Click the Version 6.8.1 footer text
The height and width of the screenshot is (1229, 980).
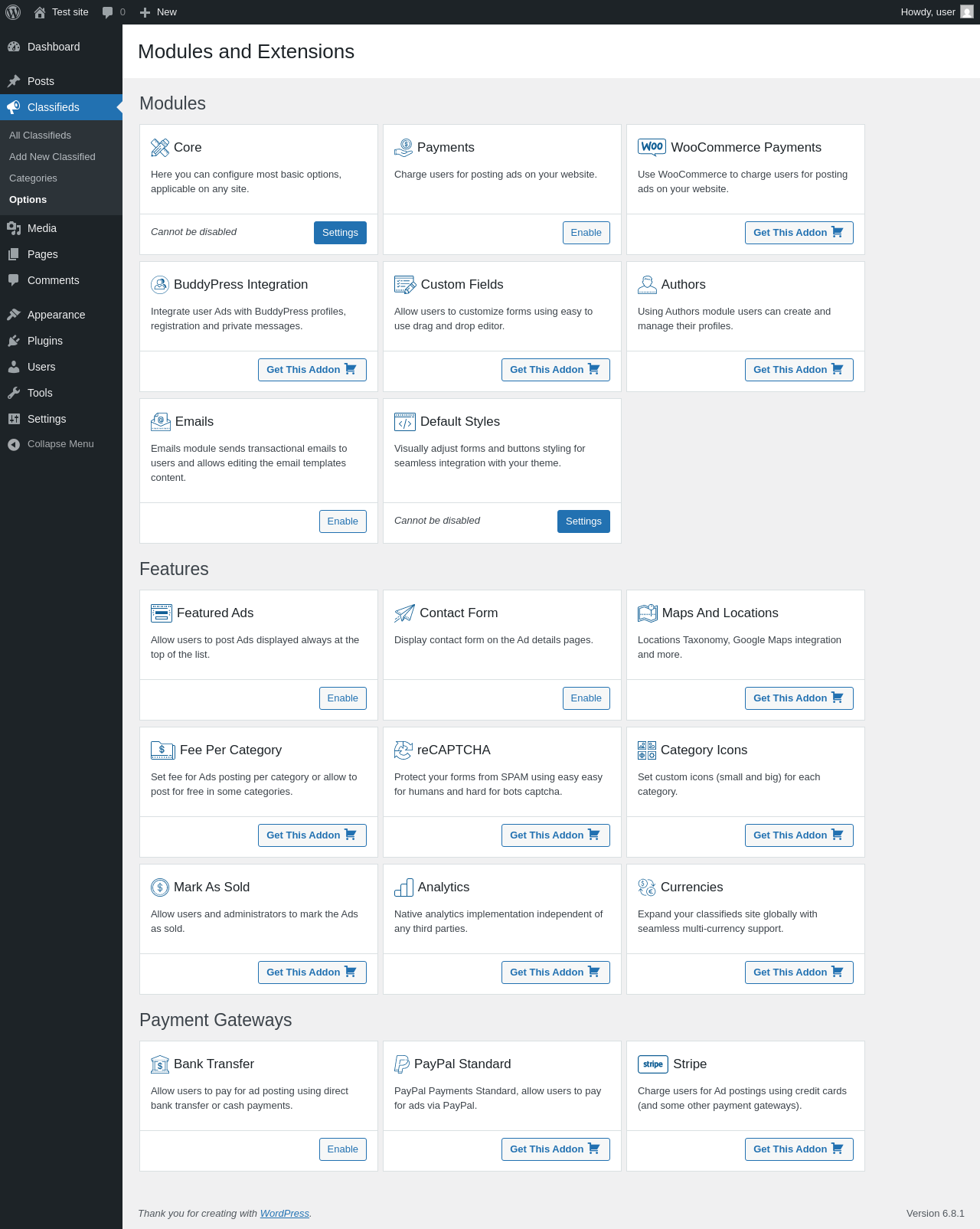(936, 1214)
